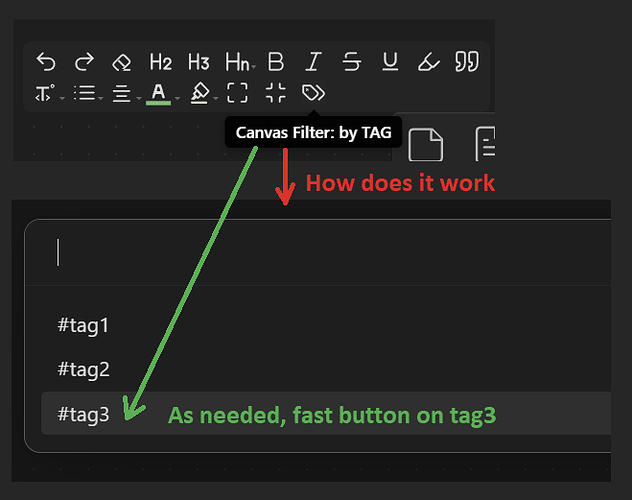Toggle Strikethrough formatting
The height and width of the screenshot is (500, 632).
coord(352,62)
